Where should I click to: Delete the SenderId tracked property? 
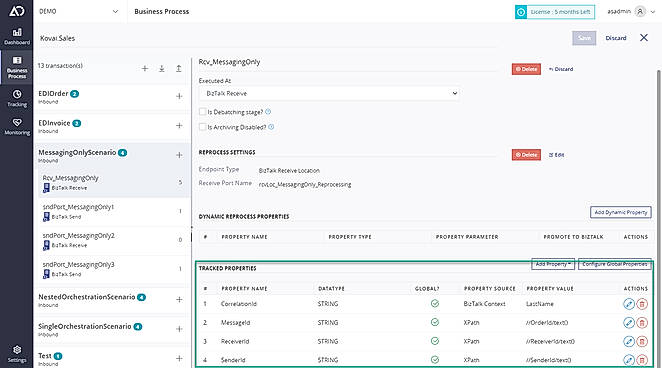coord(642,360)
